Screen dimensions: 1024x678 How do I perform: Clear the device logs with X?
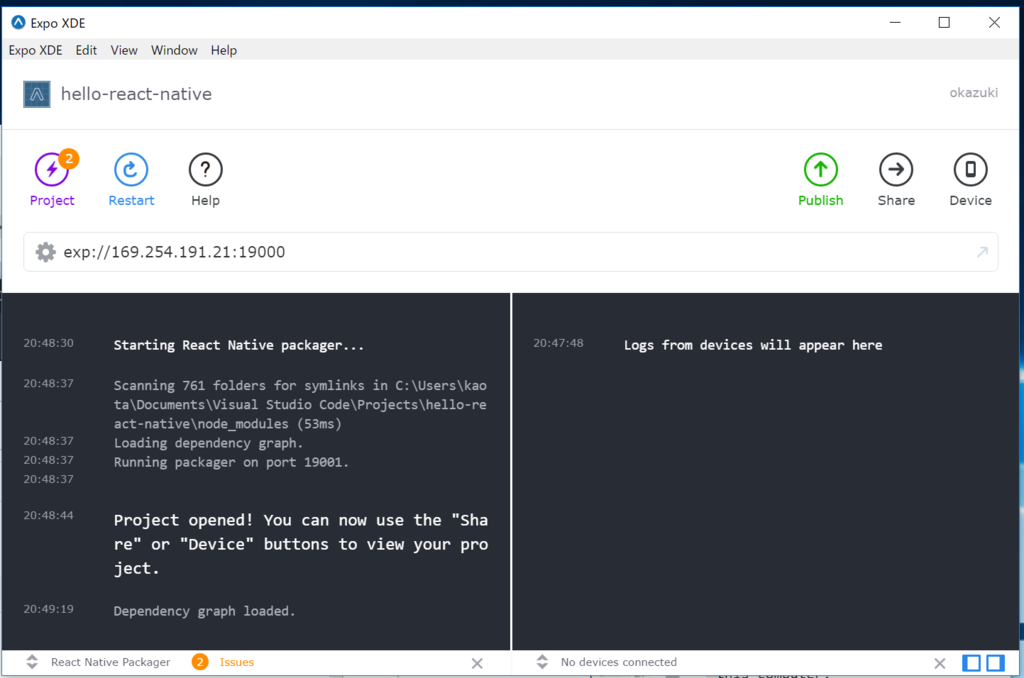coord(940,664)
